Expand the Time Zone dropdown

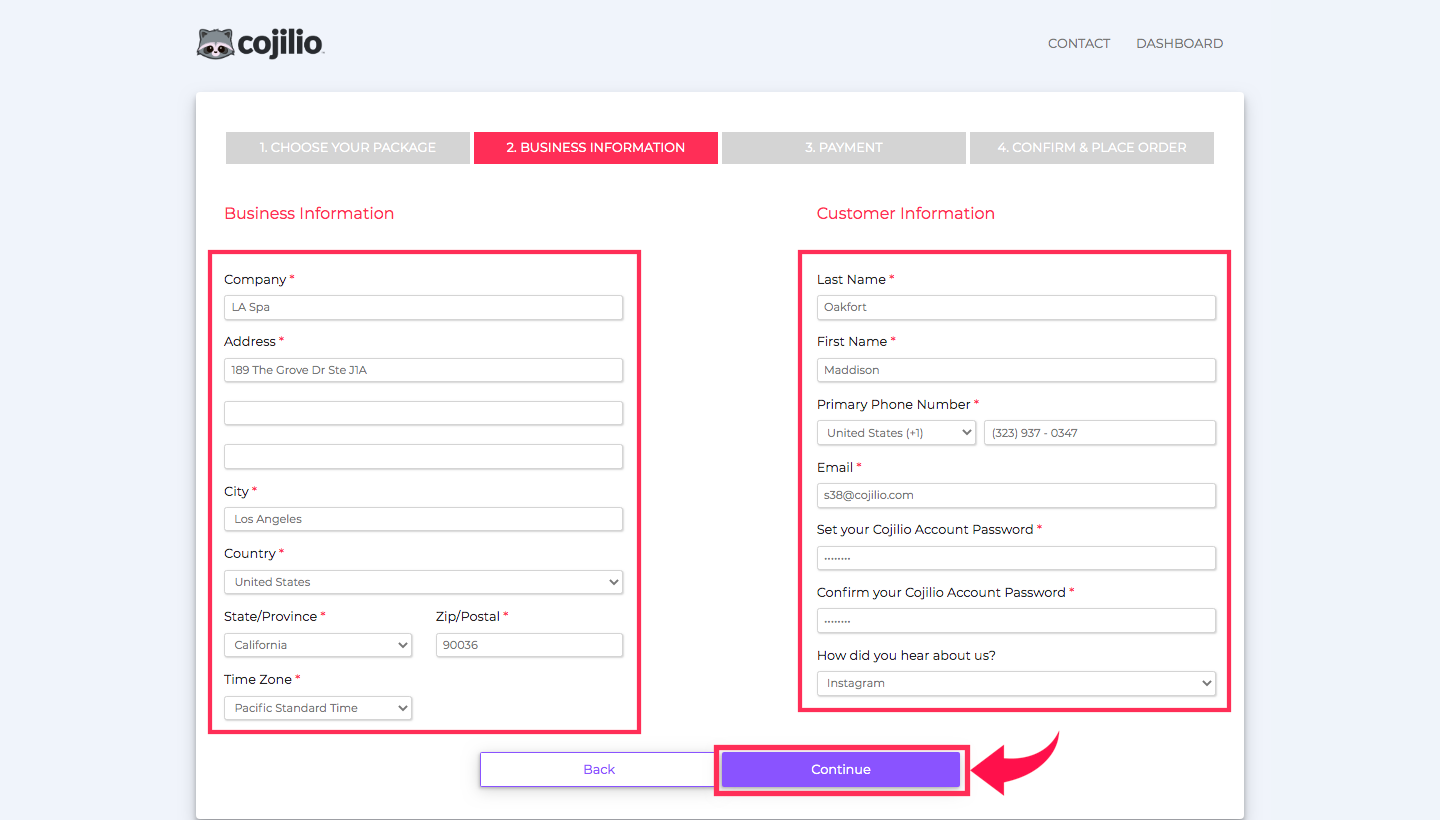click(x=318, y=708)
